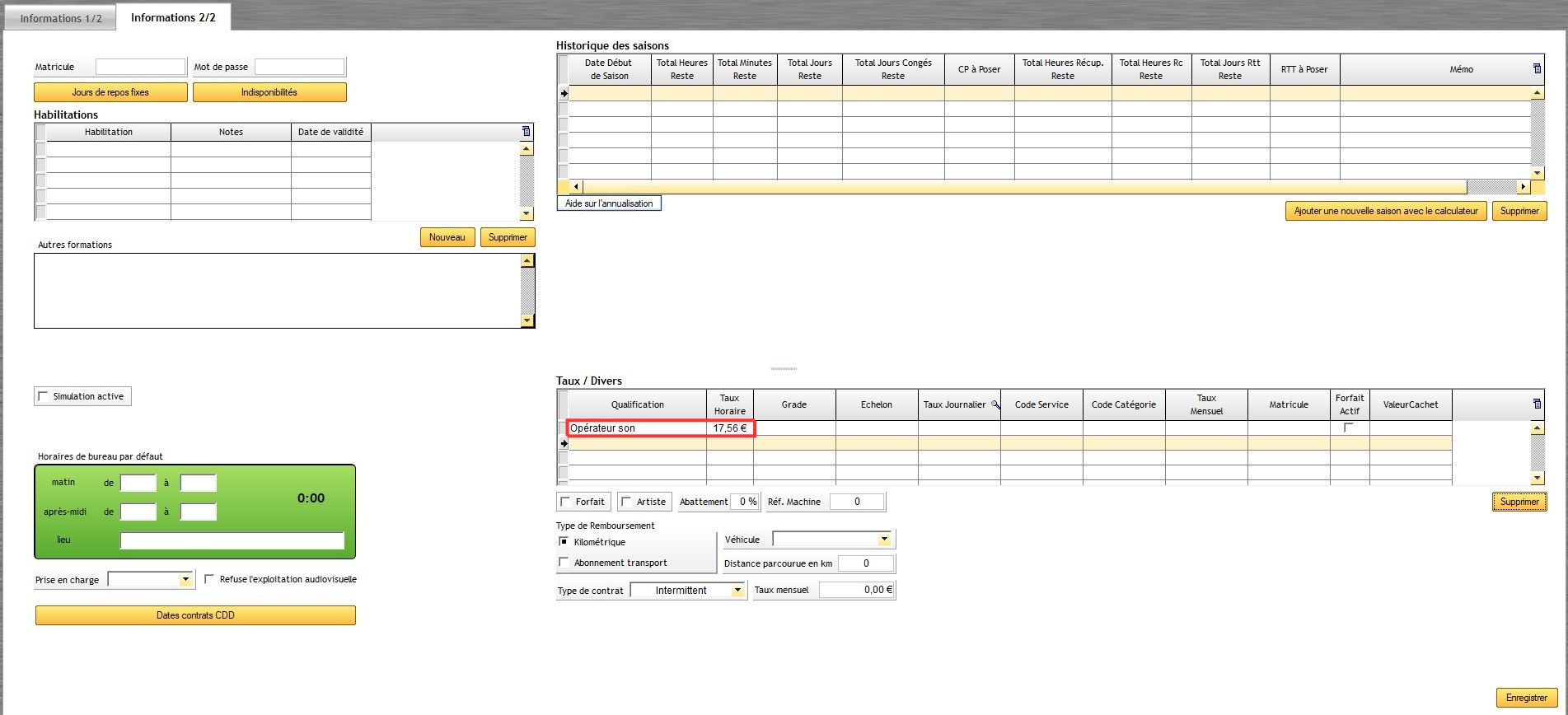Click trash icon in Habilitations table header
1568x715 pixels.
tap(527, 132)
